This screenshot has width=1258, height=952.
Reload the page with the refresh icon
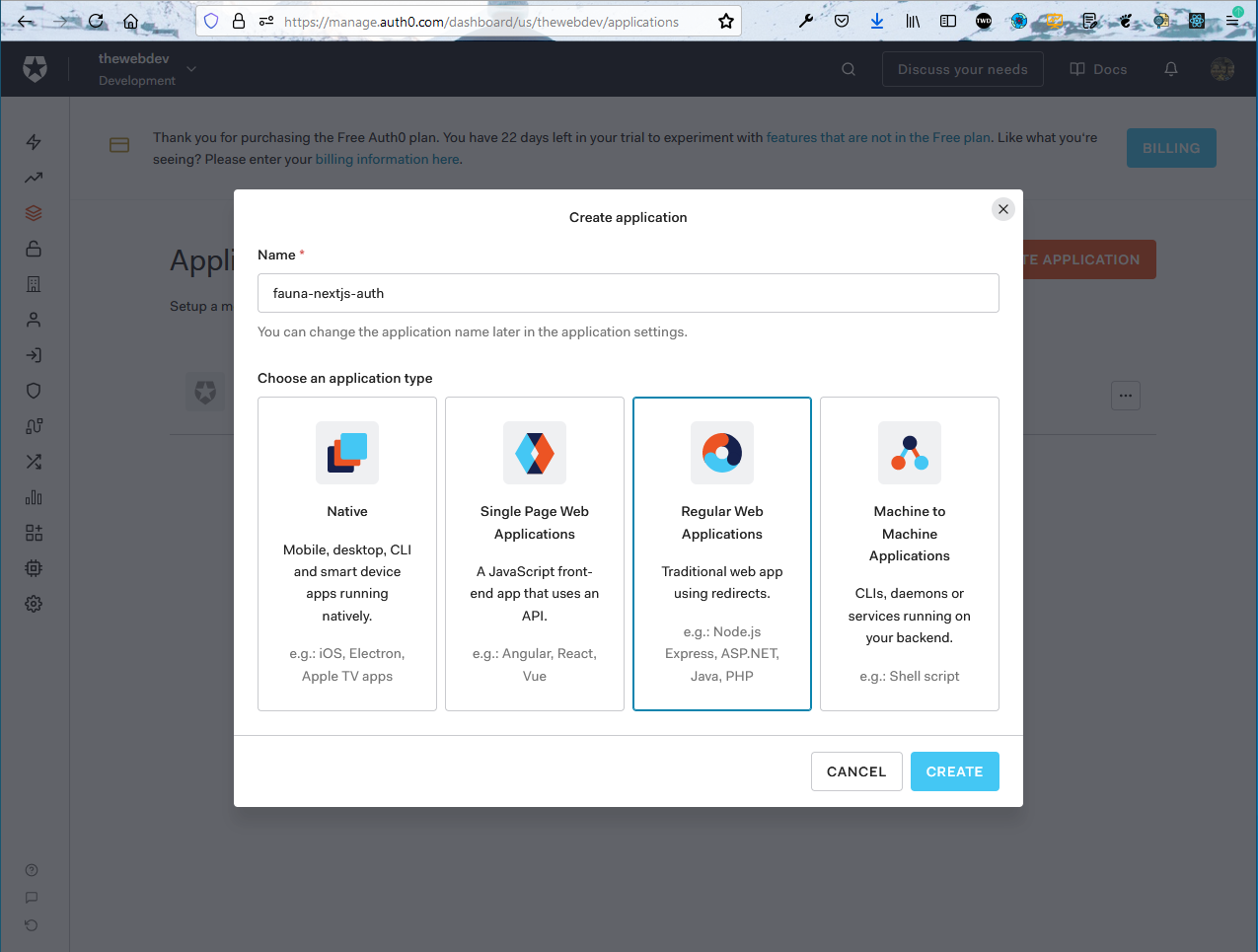96,21
